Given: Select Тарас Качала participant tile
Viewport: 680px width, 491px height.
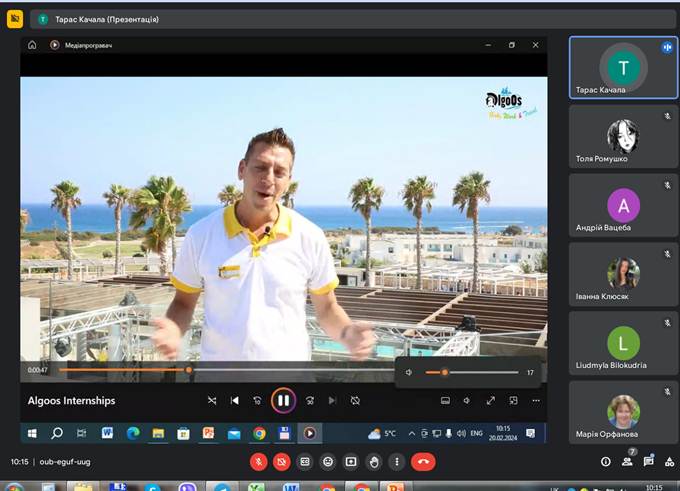Looking at the screenshot, I should tap(623, 68).
